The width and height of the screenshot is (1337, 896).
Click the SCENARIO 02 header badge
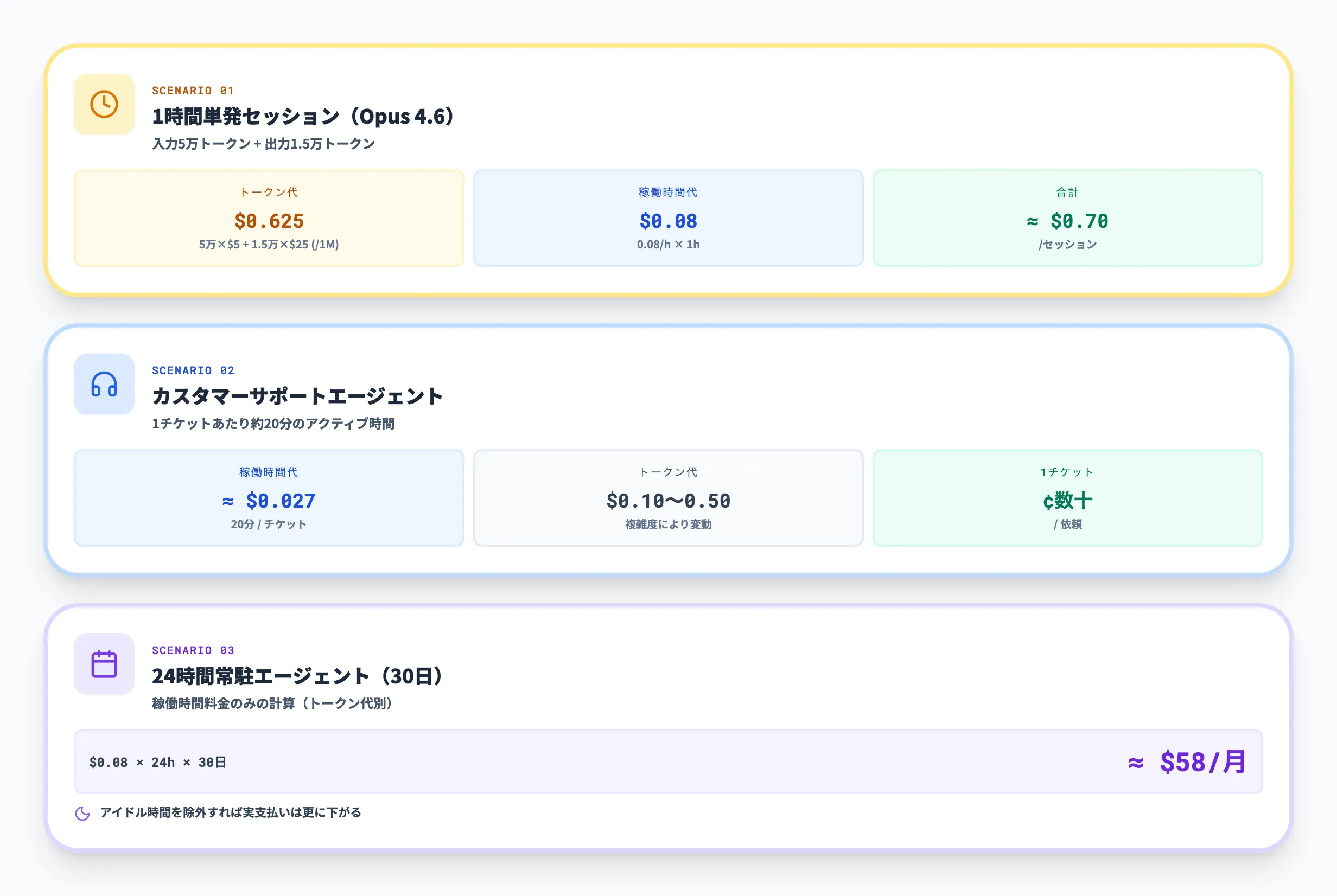tap(193, 370)
